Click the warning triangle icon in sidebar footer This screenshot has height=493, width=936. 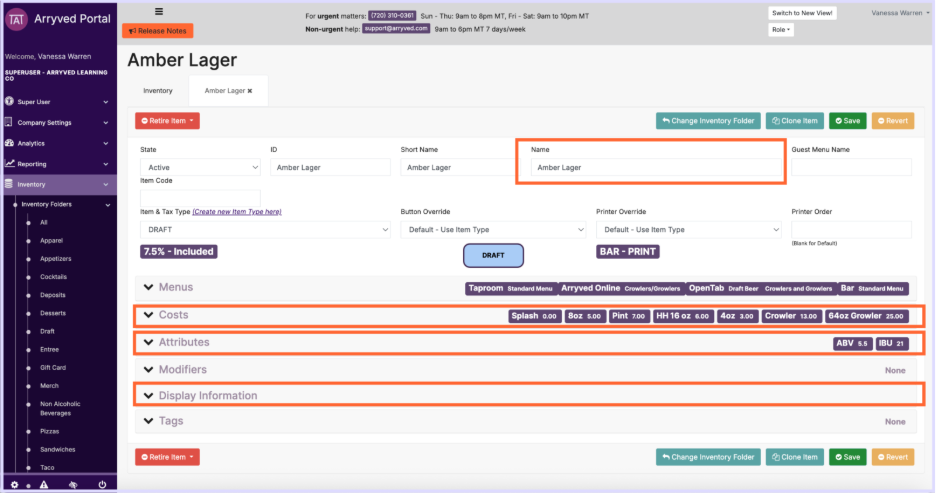(x=43, y=484)
